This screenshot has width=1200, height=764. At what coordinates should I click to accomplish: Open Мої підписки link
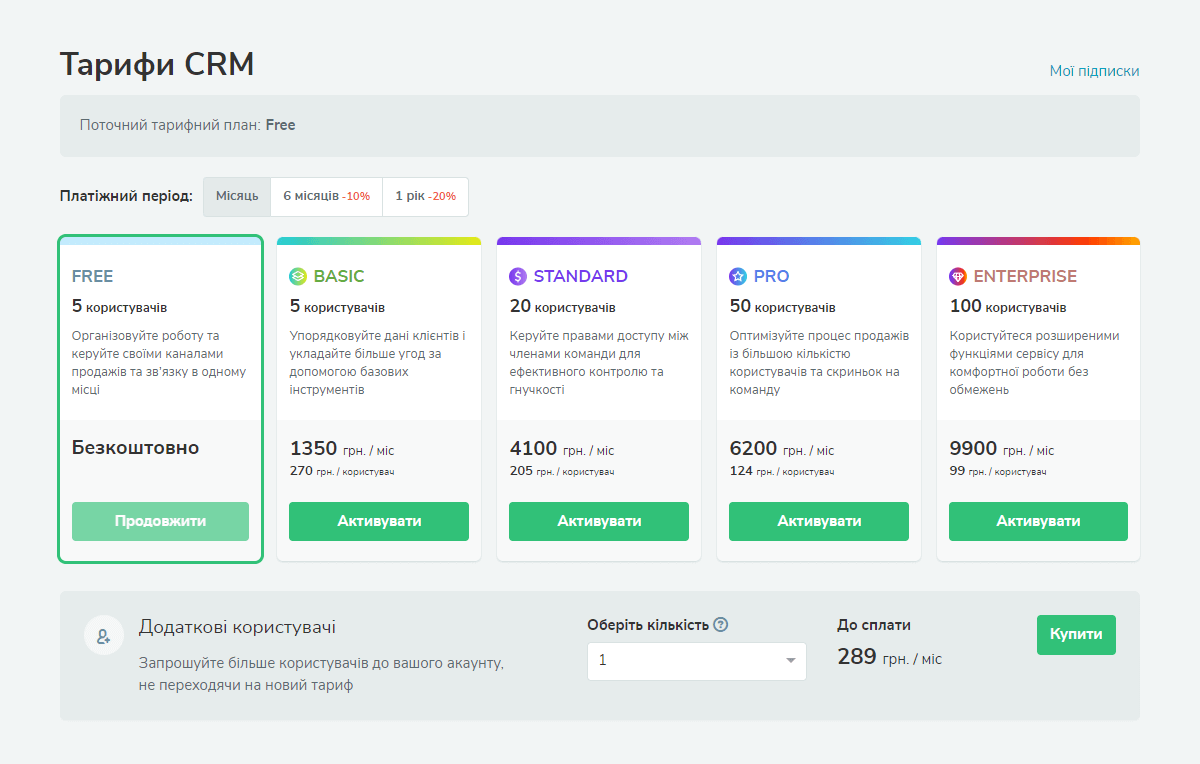pos(1094,71)
